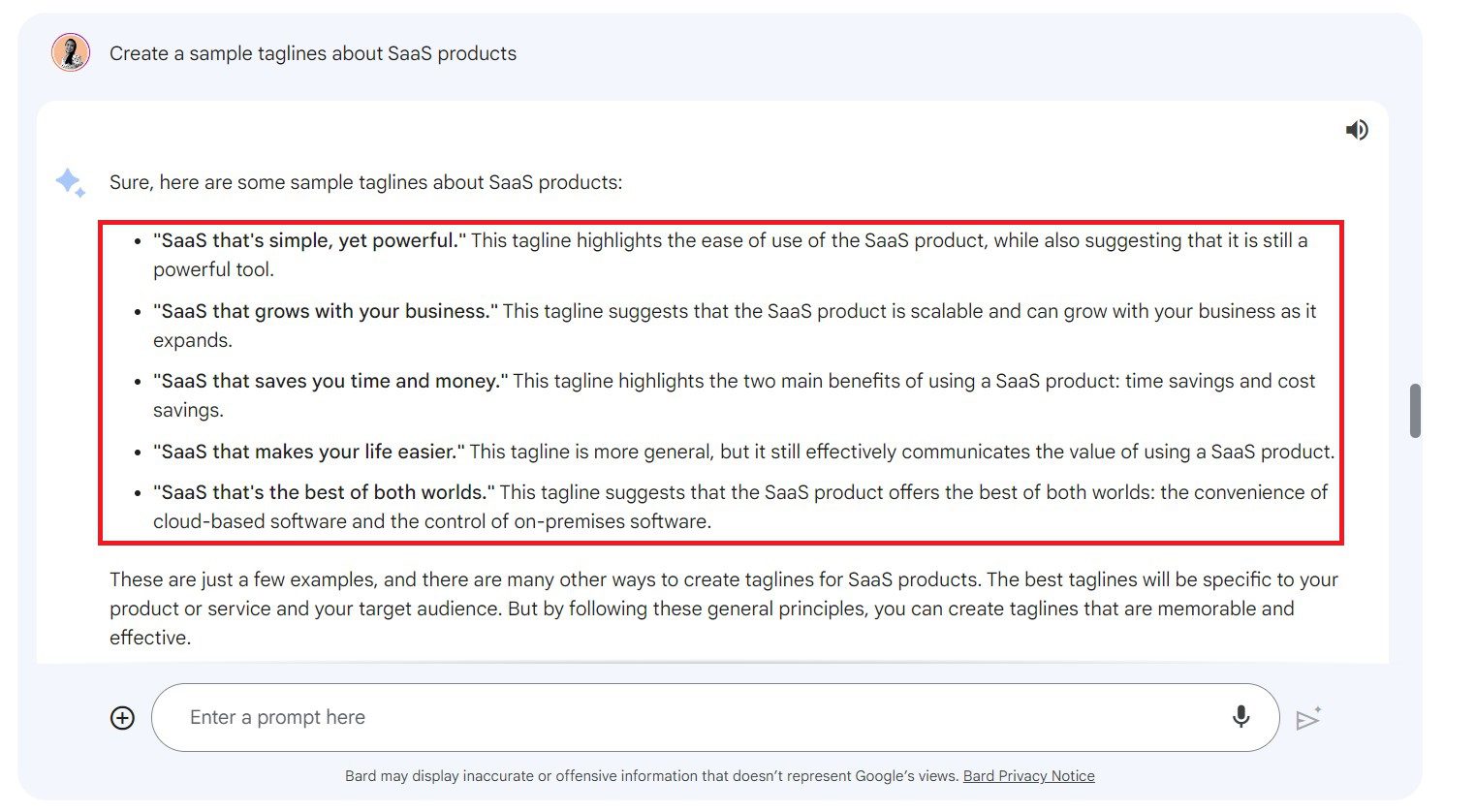Viewport: 1476px width, 812px height.
Task: Click the Bard sparkle logo icon
Action: click(70, 182)
